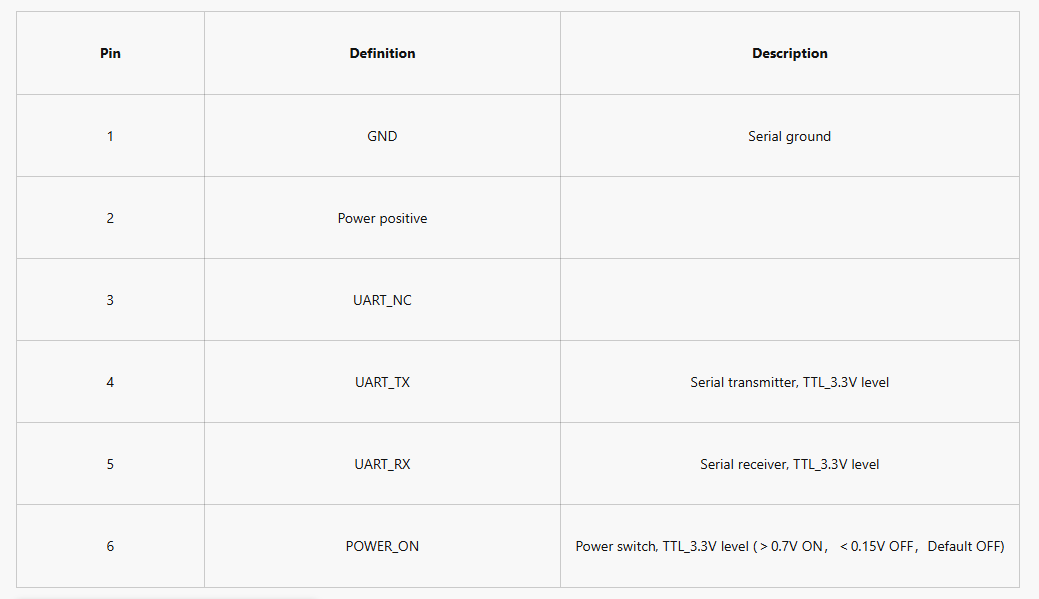Click the Serial ground description text
1039x599 pixels.
789,136
